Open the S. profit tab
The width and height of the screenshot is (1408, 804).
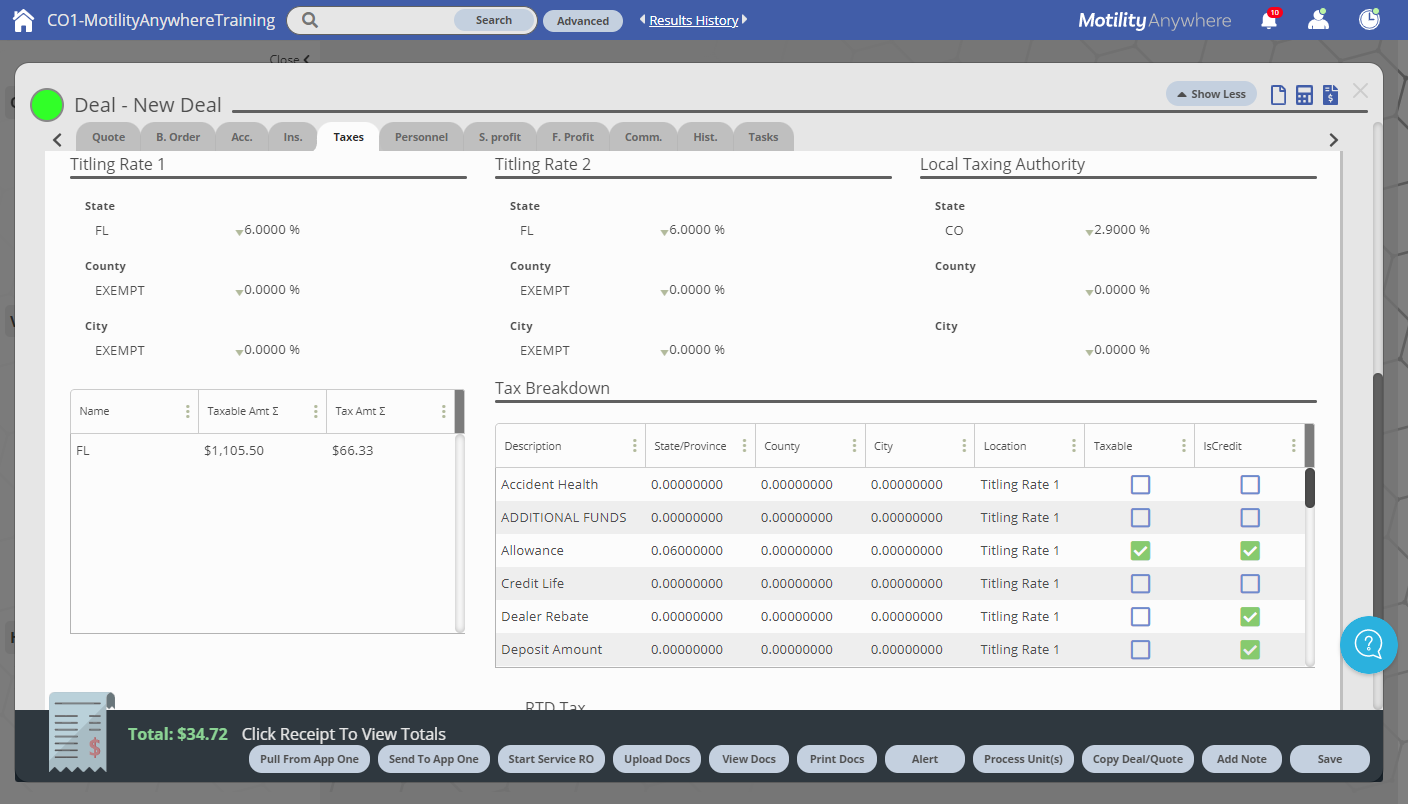500,137
